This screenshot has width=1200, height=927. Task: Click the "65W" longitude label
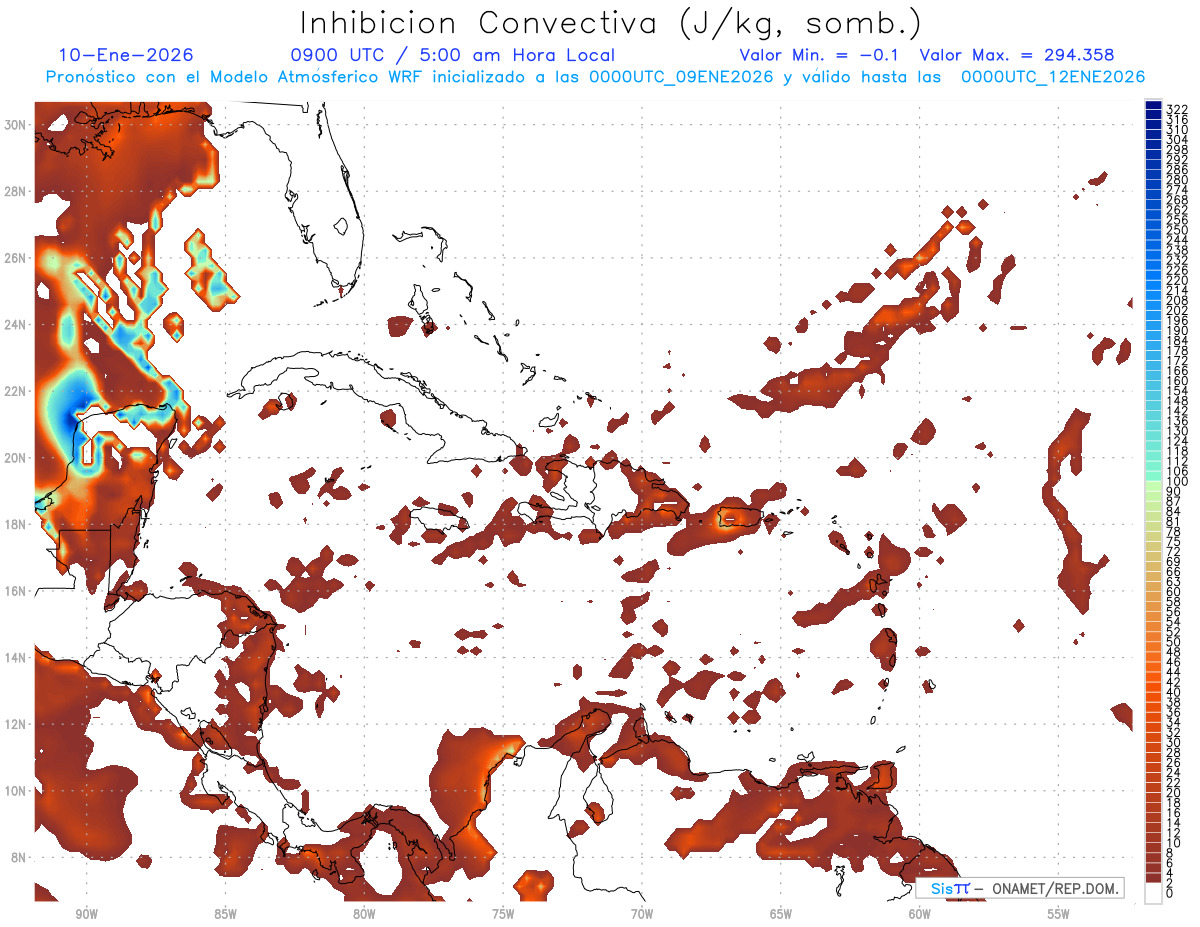(x=781, y=913)
